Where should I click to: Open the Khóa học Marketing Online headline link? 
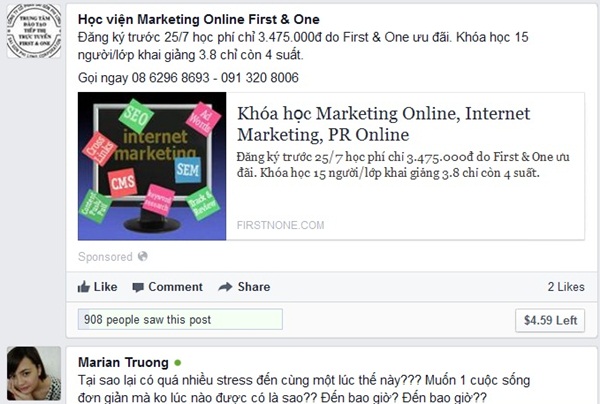(383, 124)
